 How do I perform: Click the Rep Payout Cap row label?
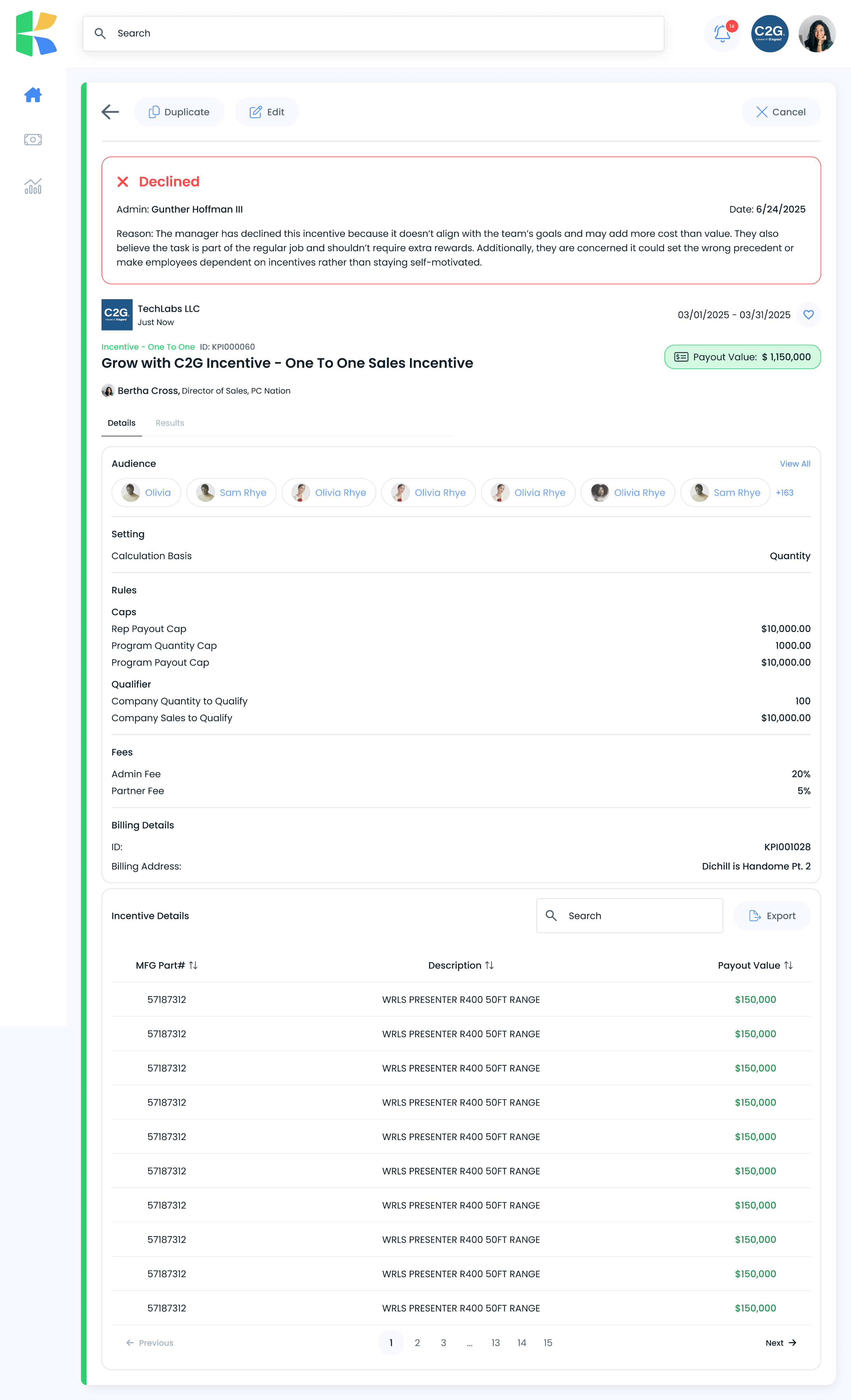point(149,629)
